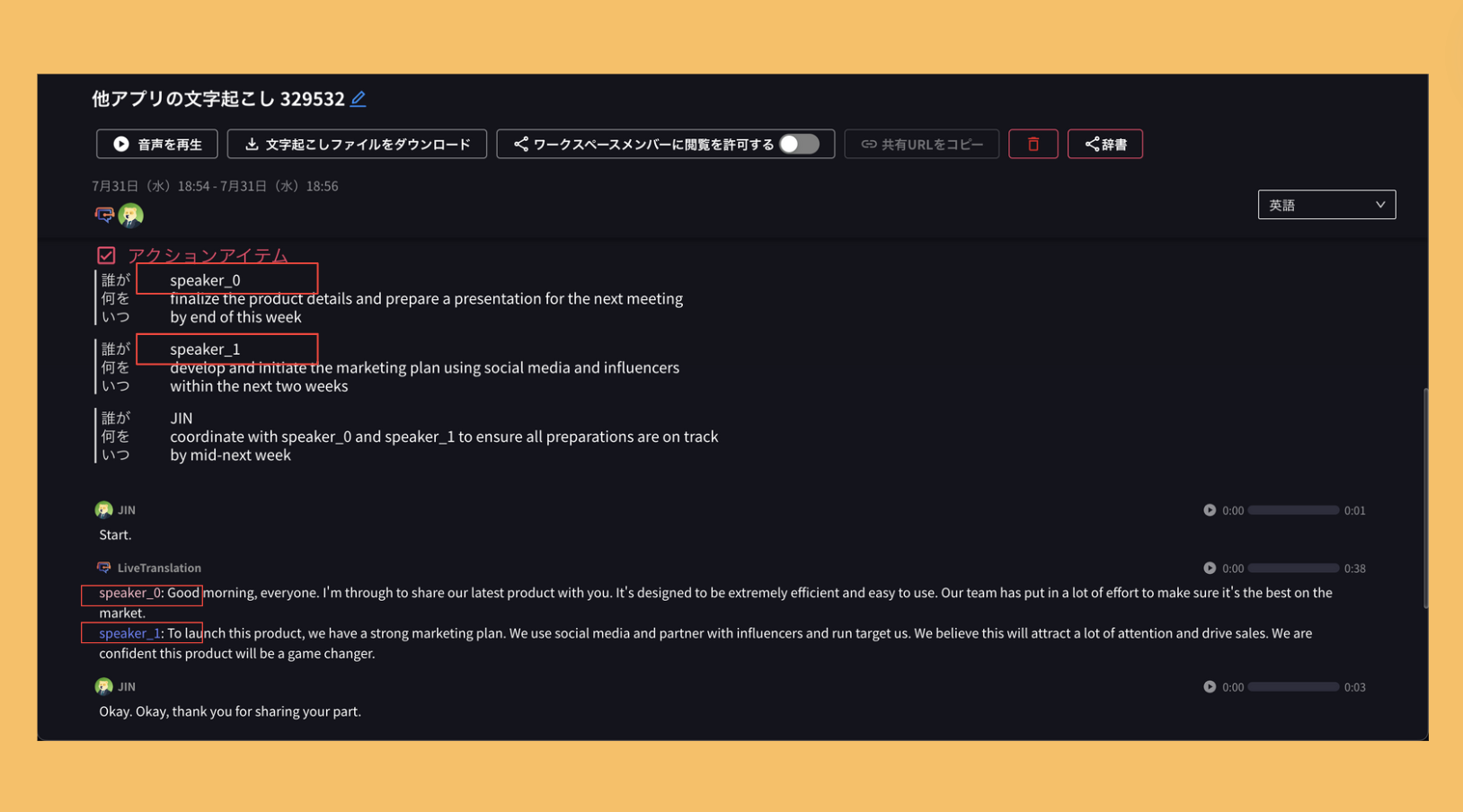
Task: Toggle the アクションアイテム checkbox
Action: [x=106, y=255]
